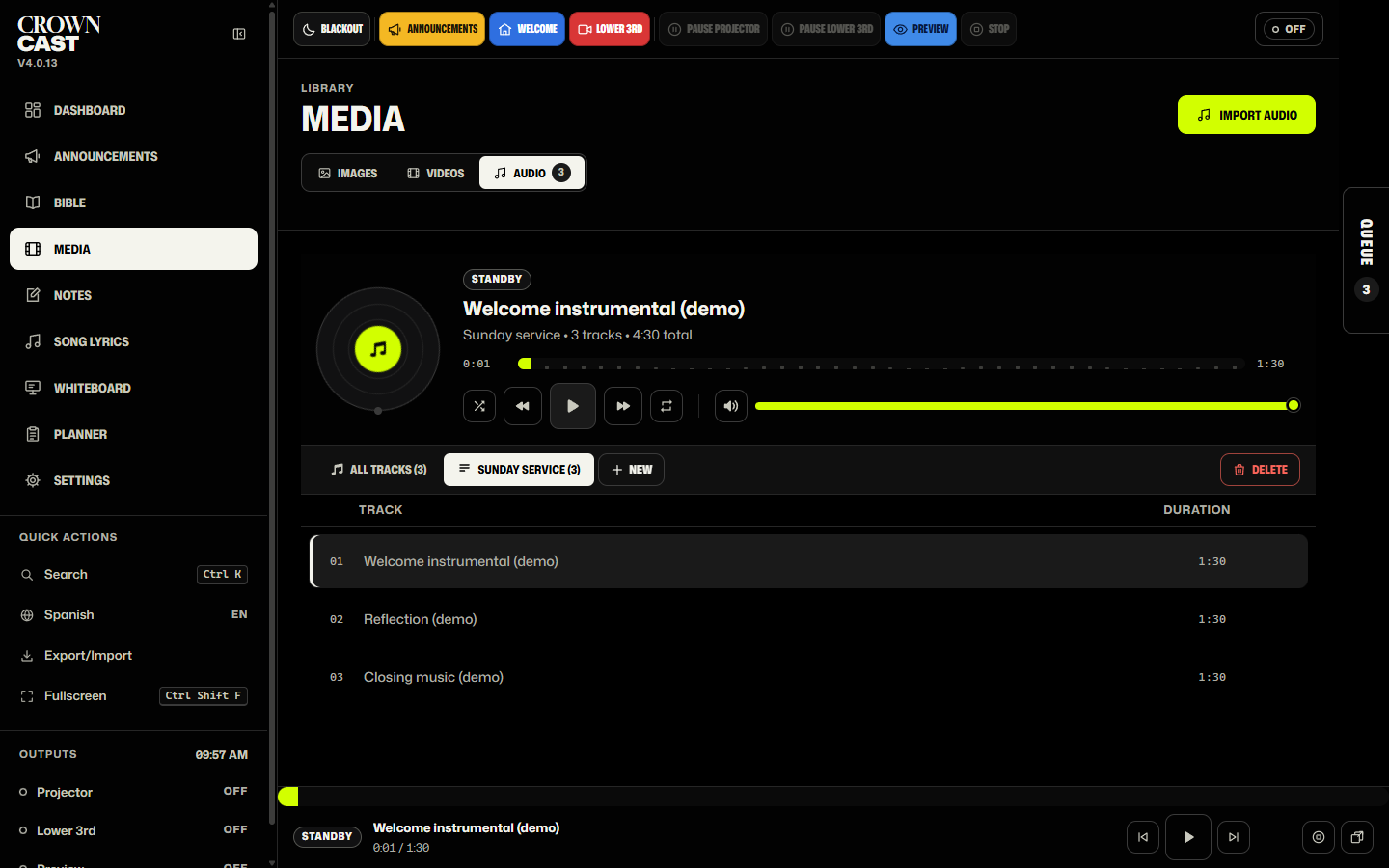Click the Import Audio button
1389x868 pixels.
coord(1246,115)
